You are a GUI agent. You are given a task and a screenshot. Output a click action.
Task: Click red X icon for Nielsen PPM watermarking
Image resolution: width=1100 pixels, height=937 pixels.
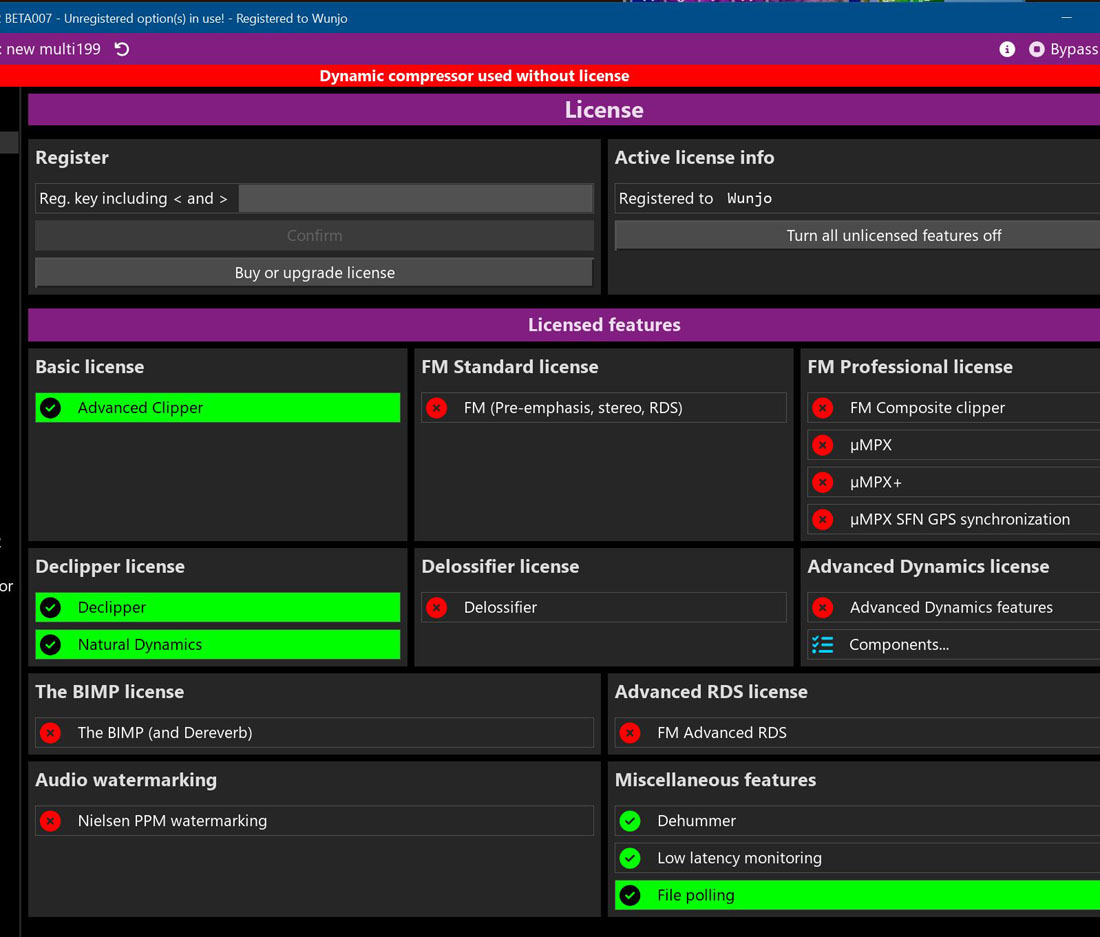(x=51, y=821)
